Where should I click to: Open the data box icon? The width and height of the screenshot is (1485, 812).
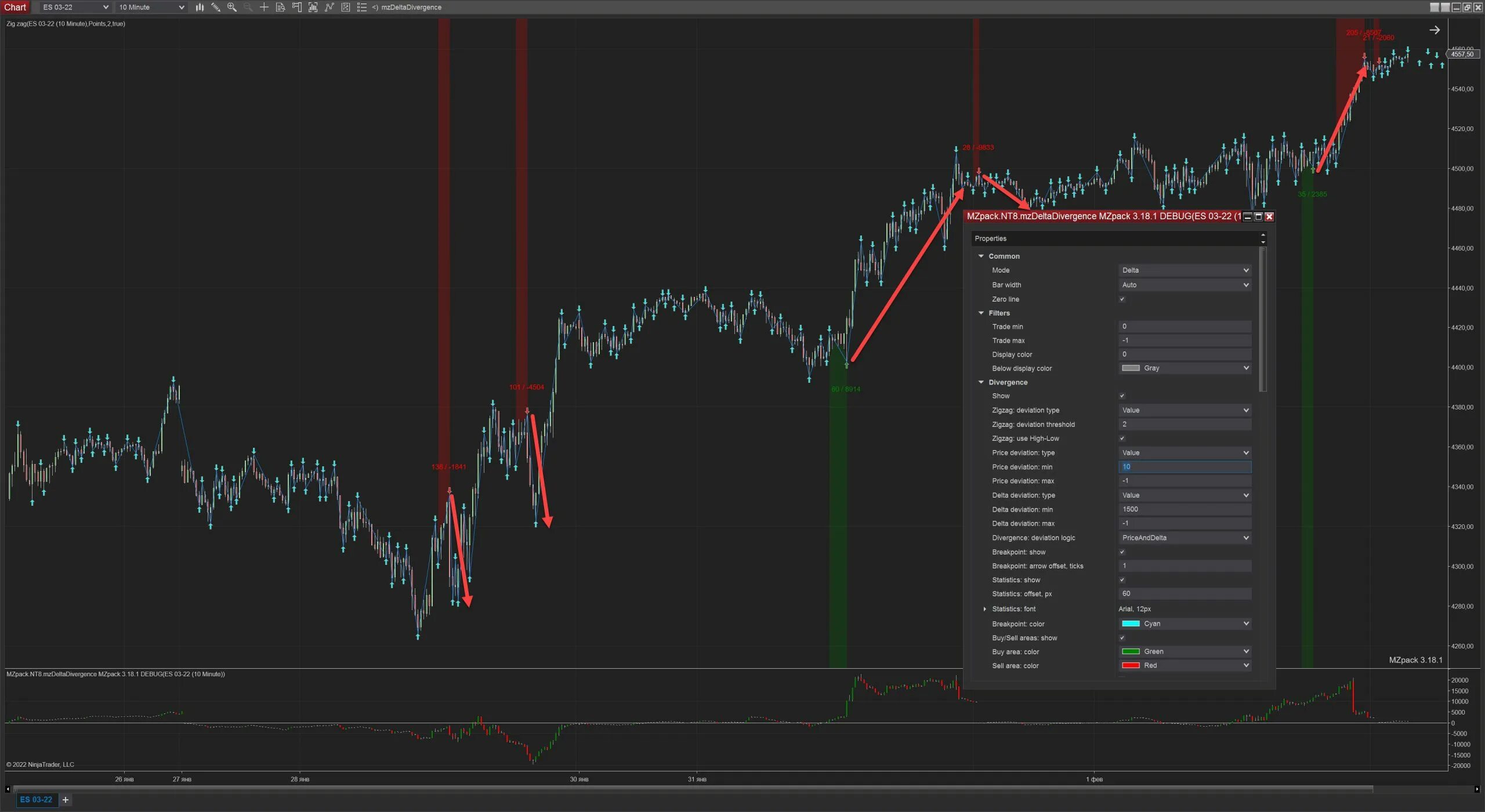pyautogui.click(x=280, y=7)
